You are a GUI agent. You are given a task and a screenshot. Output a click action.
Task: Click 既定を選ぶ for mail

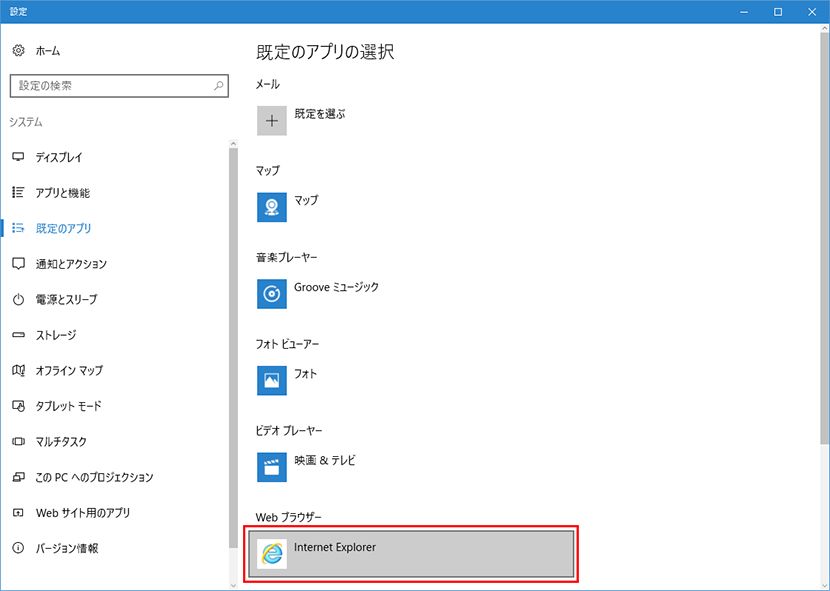coord(319,114)
